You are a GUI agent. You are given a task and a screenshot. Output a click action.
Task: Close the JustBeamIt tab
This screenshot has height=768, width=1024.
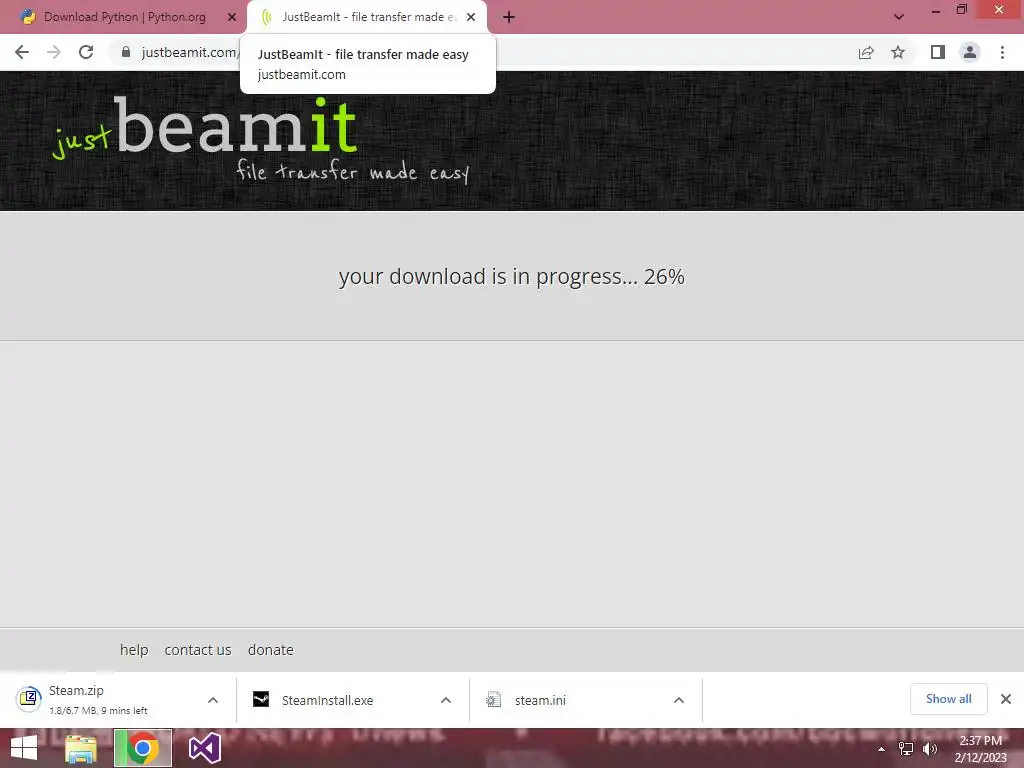coord(471,17)
